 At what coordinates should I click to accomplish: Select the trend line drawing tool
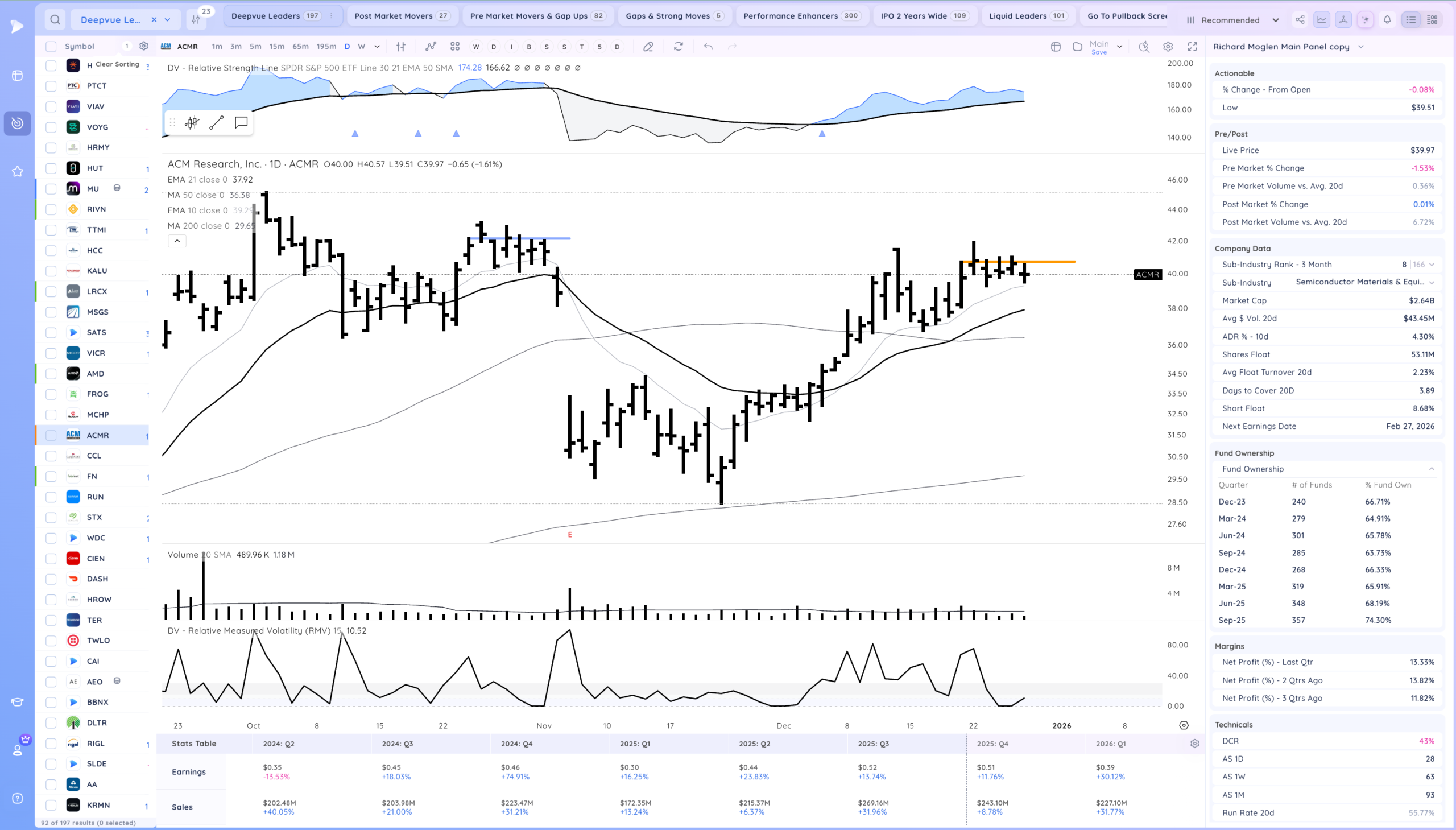[x=217, y=122]
